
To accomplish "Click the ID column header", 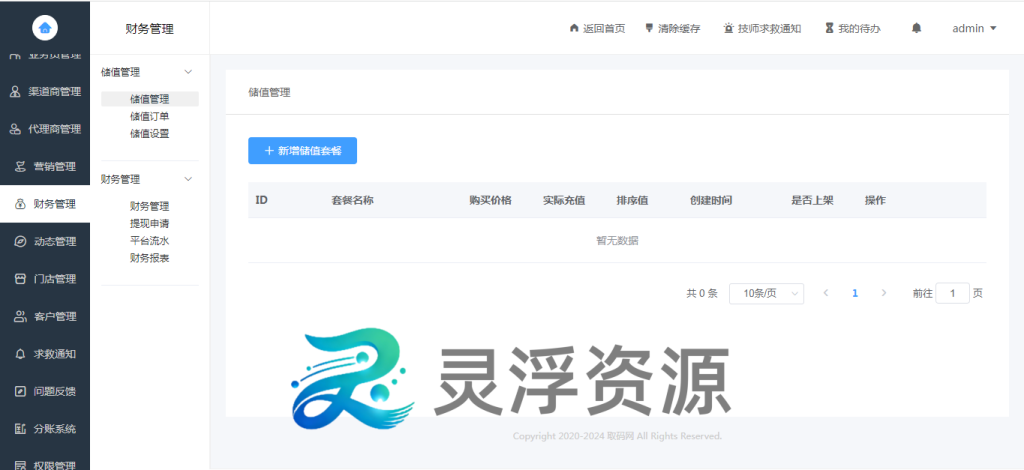I will click(x=261, y=200).
